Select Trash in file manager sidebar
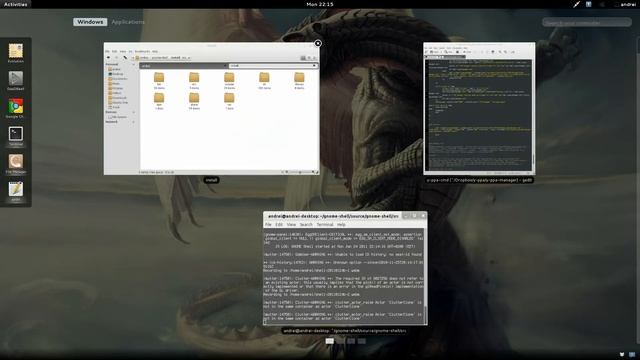This screenshot has height=360, width=640. pos(115,107)
